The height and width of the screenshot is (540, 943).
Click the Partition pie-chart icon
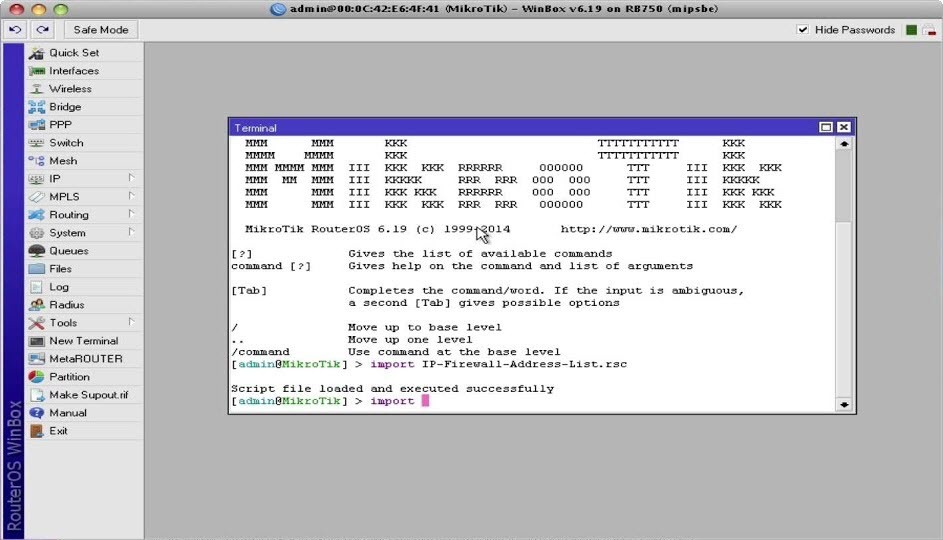tap(37, 377)
